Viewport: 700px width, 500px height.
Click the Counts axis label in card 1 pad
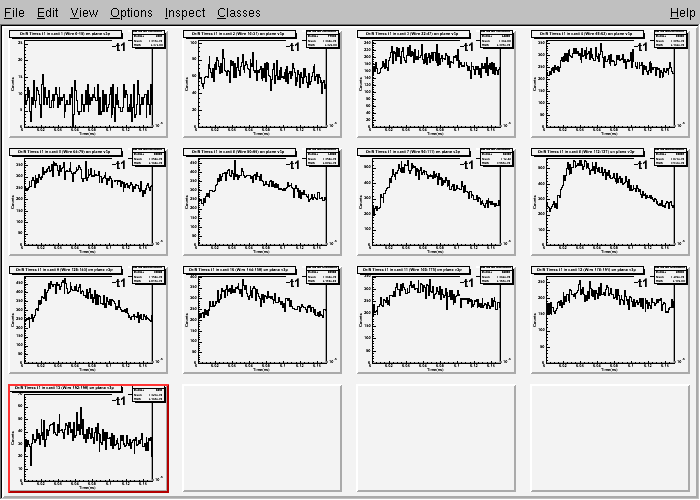pyautogui.click(x=12, y=84)
